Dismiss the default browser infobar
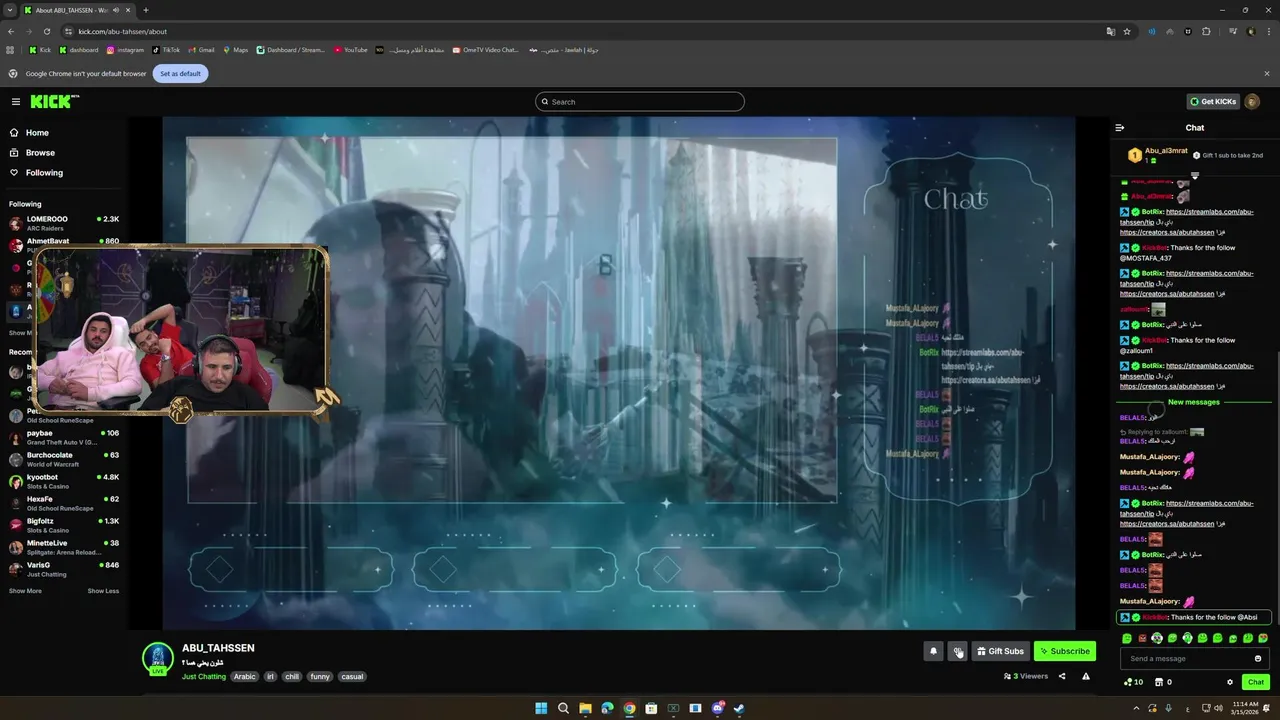The height and width of the screenshot is (720, 1280). pos(1266,73)
